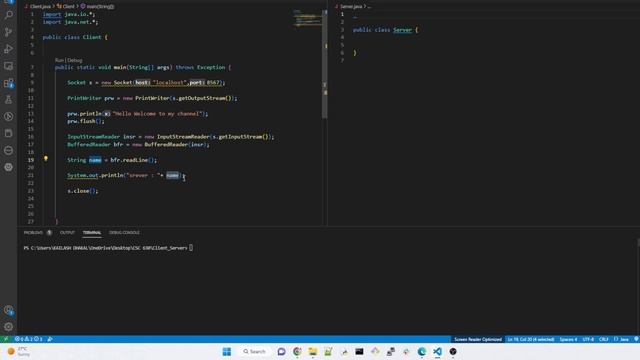The height and width of the screenshot is (360, 640).
Task: Click the prw.flush() call on line 14
Action: 86,121
